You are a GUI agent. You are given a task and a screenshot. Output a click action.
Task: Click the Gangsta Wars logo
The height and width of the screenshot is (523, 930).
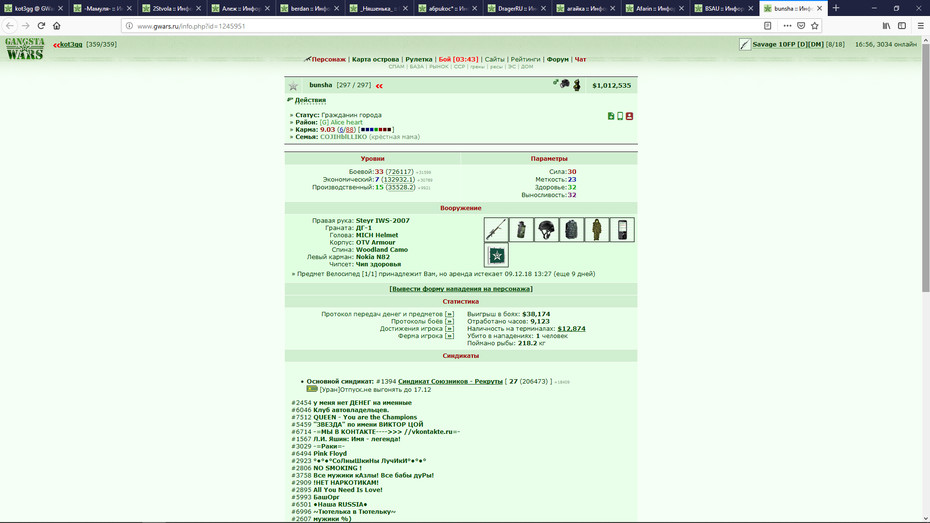pos(25,49)
